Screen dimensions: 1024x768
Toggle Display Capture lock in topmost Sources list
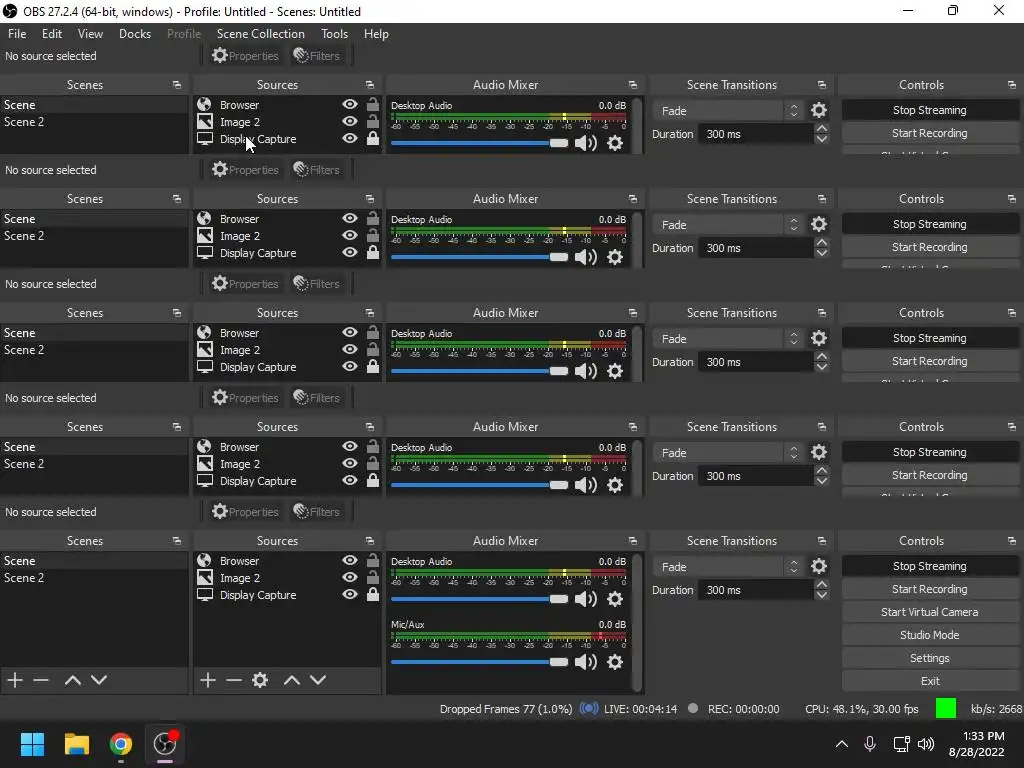373,138
